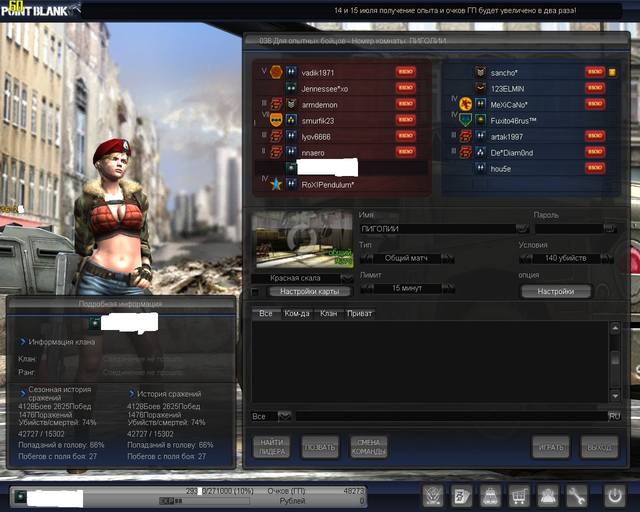The image size is (640, 512).
Task: Click Fuxito46rus green shield clan emblem
Action: pos(465,120)
